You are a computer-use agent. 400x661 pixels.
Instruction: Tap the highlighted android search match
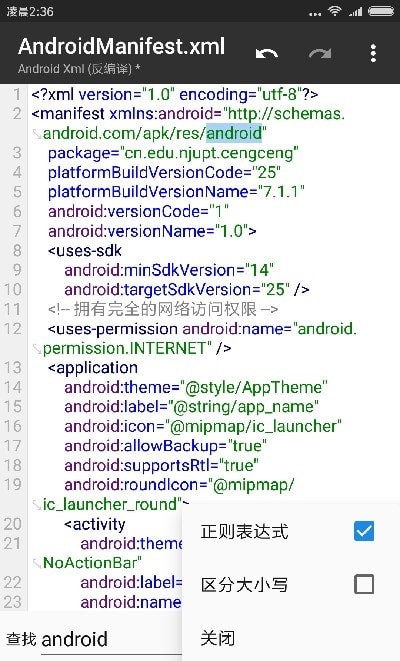pos(234,133)
